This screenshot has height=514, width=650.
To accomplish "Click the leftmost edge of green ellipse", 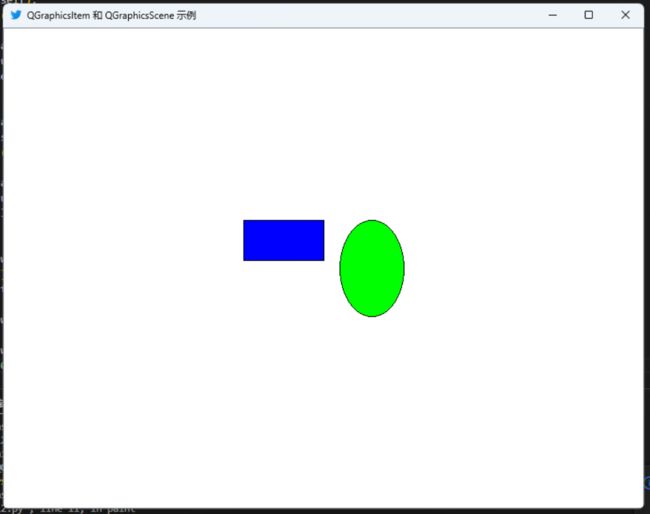I will click(341, 268).
